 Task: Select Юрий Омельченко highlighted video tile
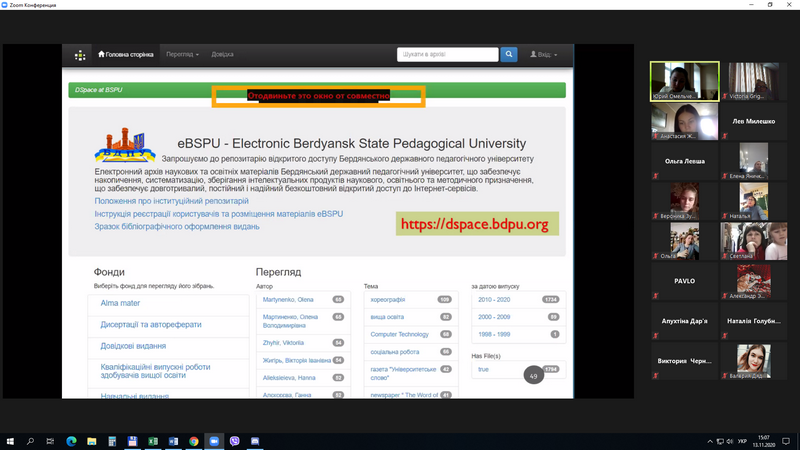point(685,82)
